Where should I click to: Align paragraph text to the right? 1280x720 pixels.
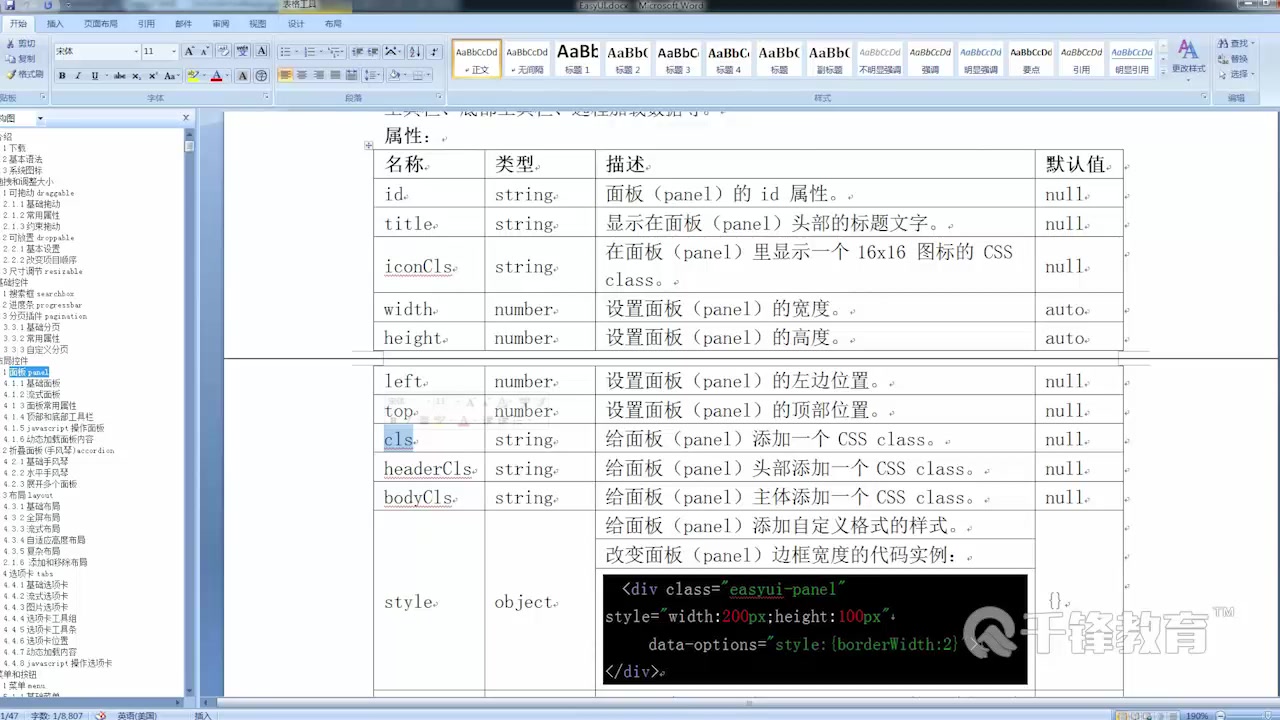[319, 75]
